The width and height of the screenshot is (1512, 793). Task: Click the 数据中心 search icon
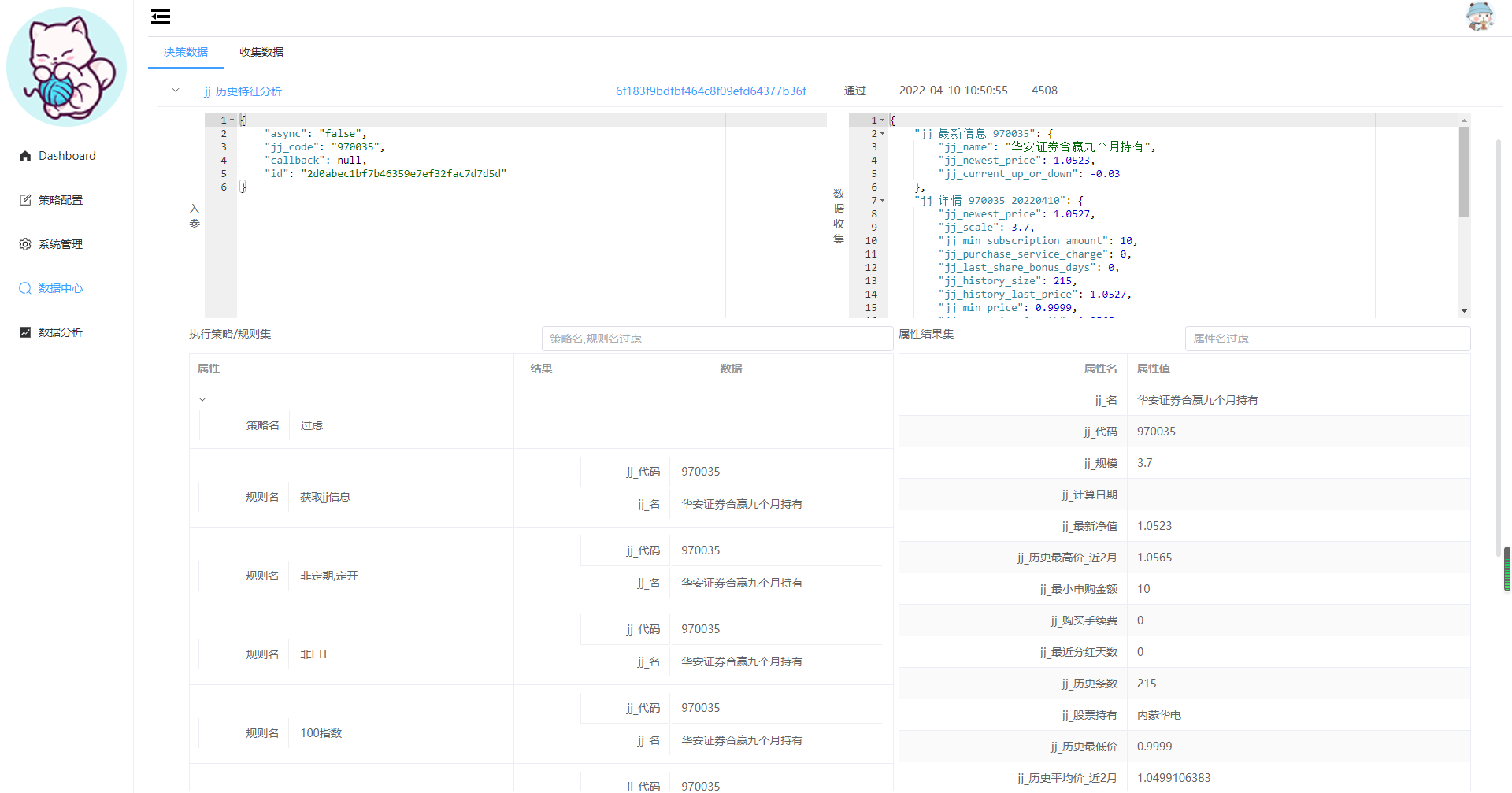tap(25, 288)
